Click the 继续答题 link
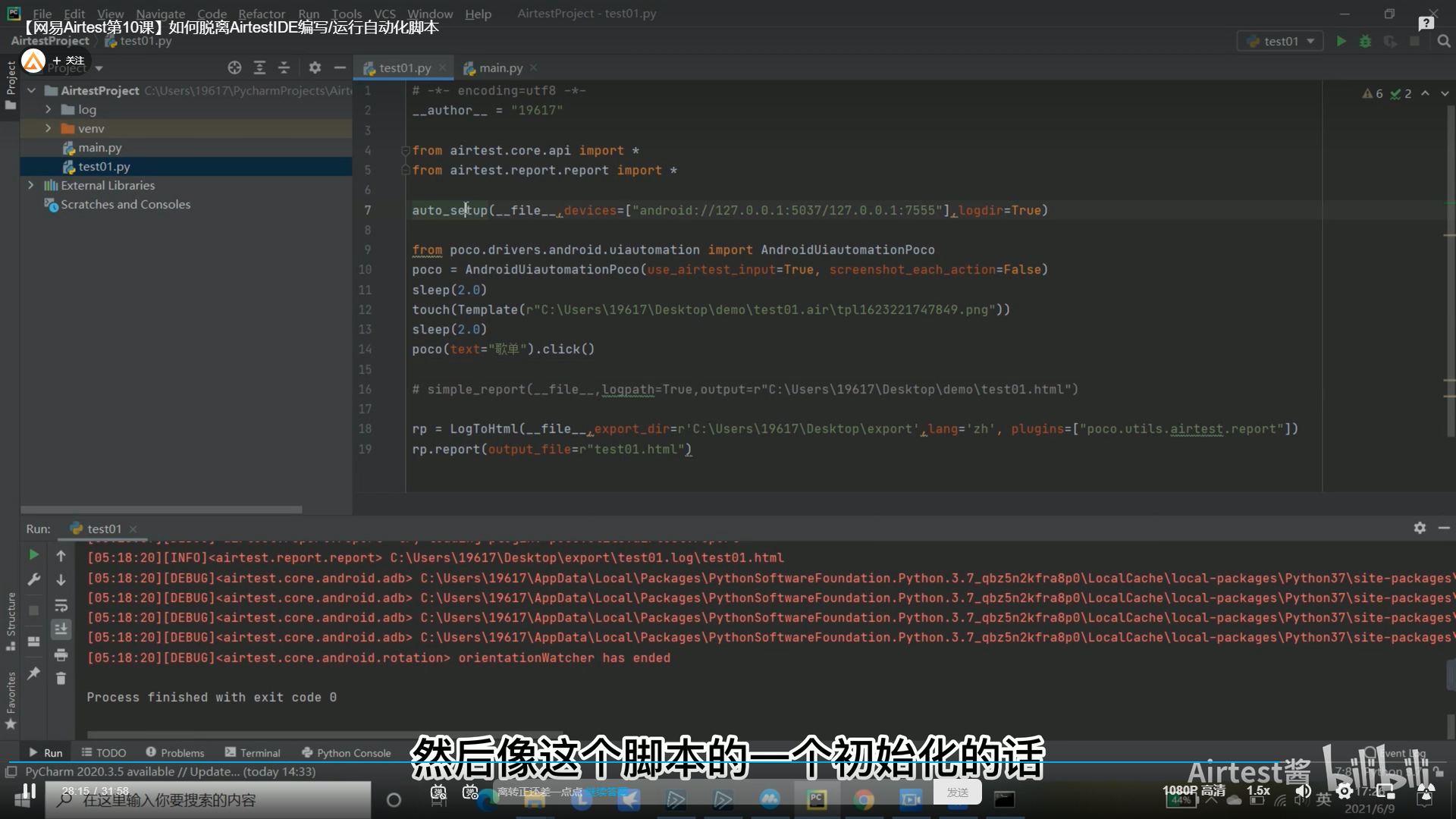Viewport: 1456px width, 819px height. pos(605,792)
